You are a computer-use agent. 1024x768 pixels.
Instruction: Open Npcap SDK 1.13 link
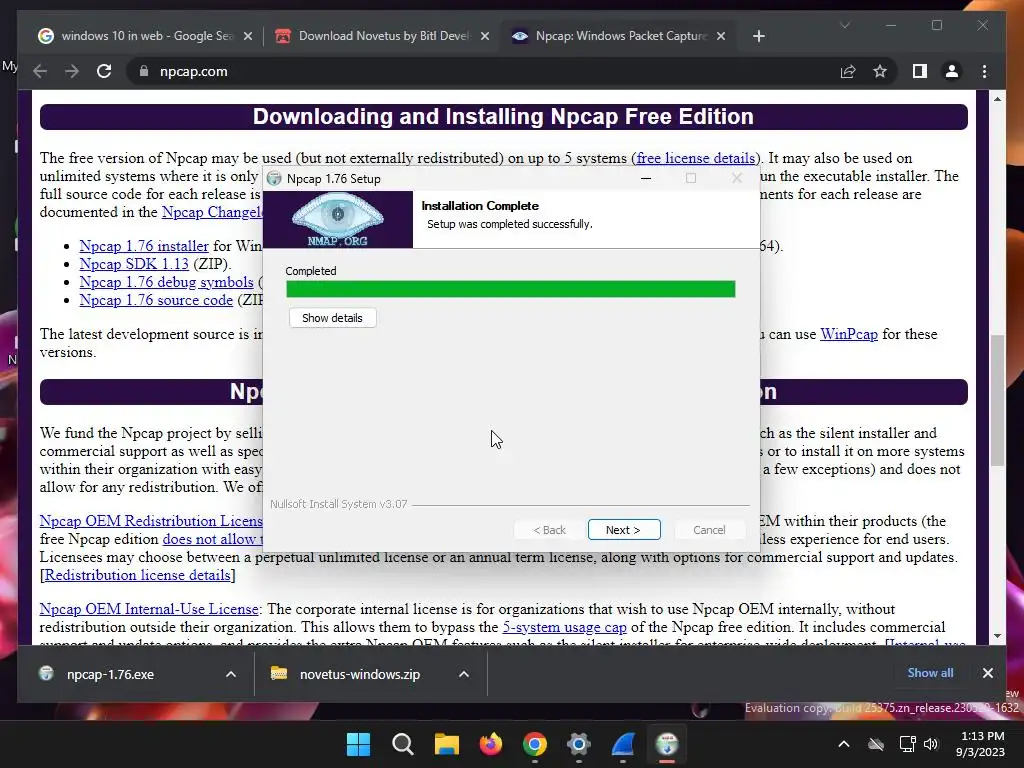134,264
